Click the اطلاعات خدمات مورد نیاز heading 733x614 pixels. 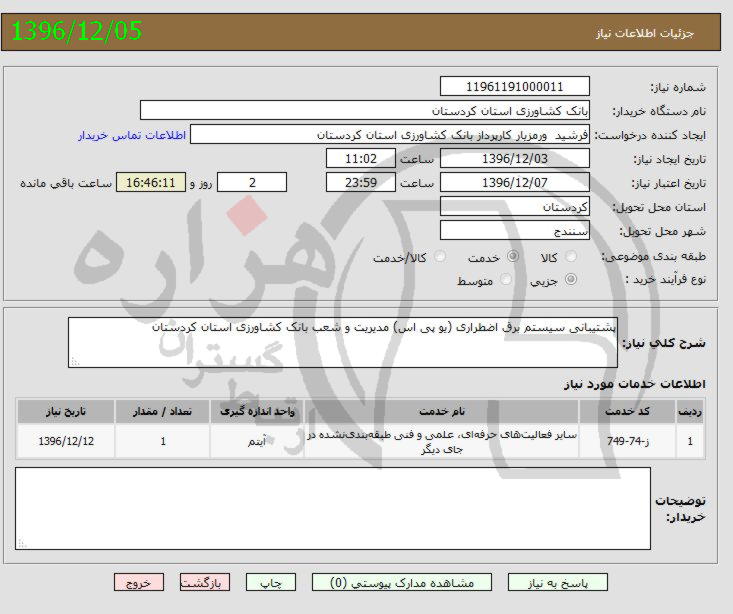click(634, 384)
